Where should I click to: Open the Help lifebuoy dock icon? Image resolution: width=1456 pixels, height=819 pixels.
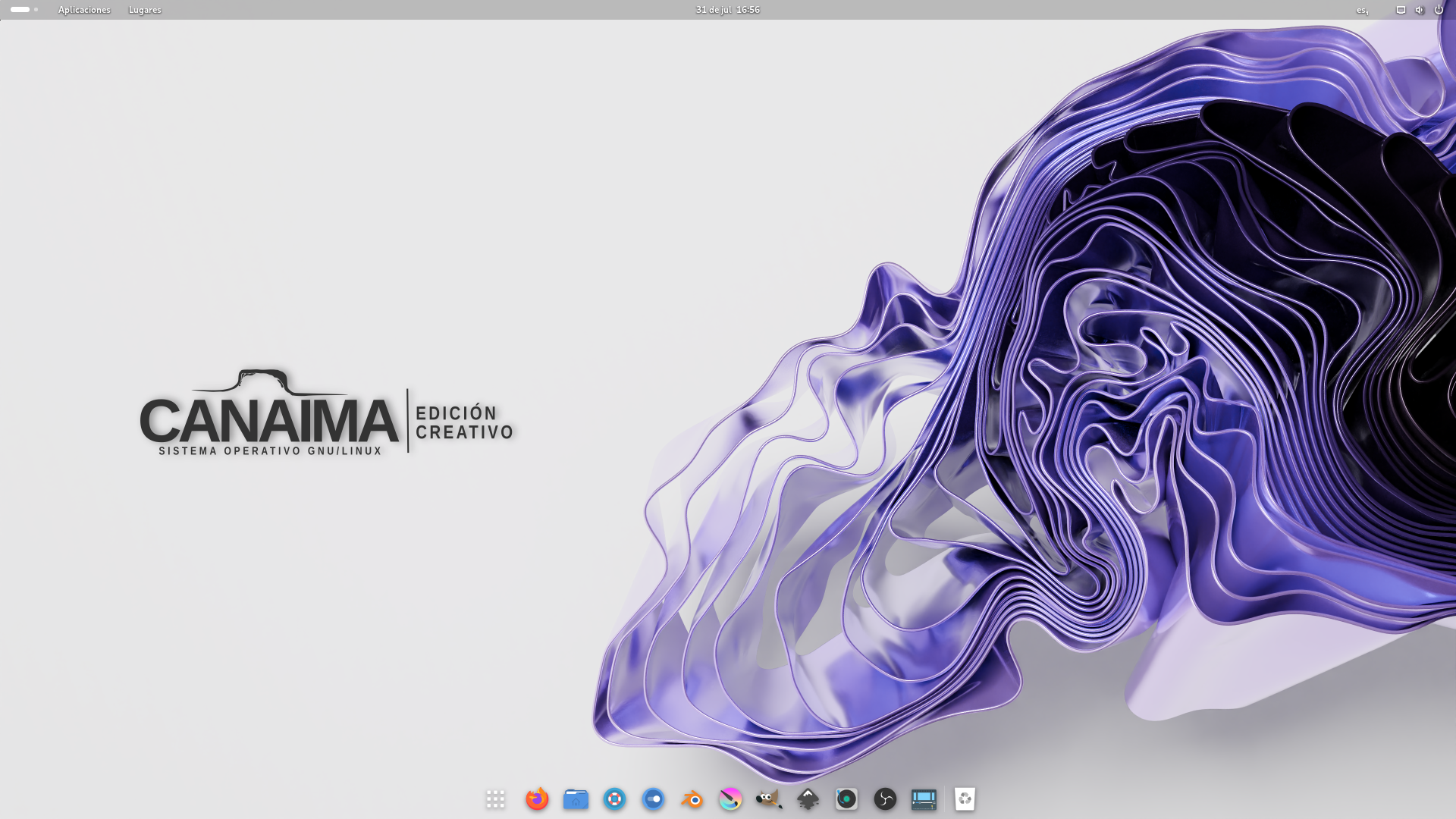click(614, 799)
